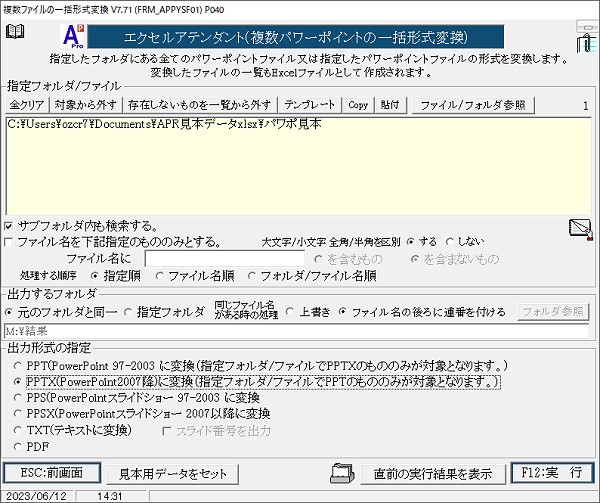Click F12:実行 button

click(x=553, y=473)
